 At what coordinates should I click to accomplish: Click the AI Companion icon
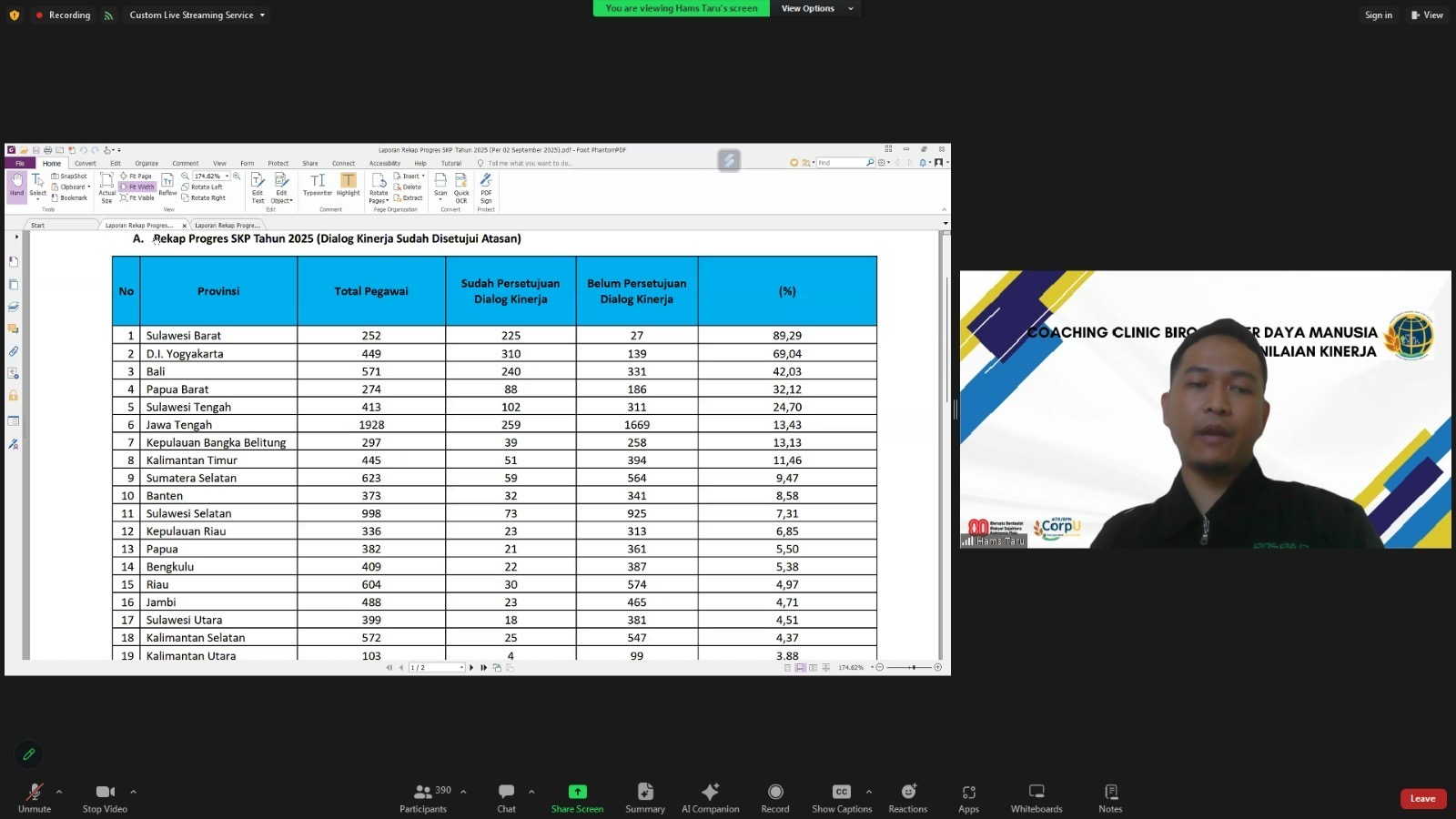point(710,797)
